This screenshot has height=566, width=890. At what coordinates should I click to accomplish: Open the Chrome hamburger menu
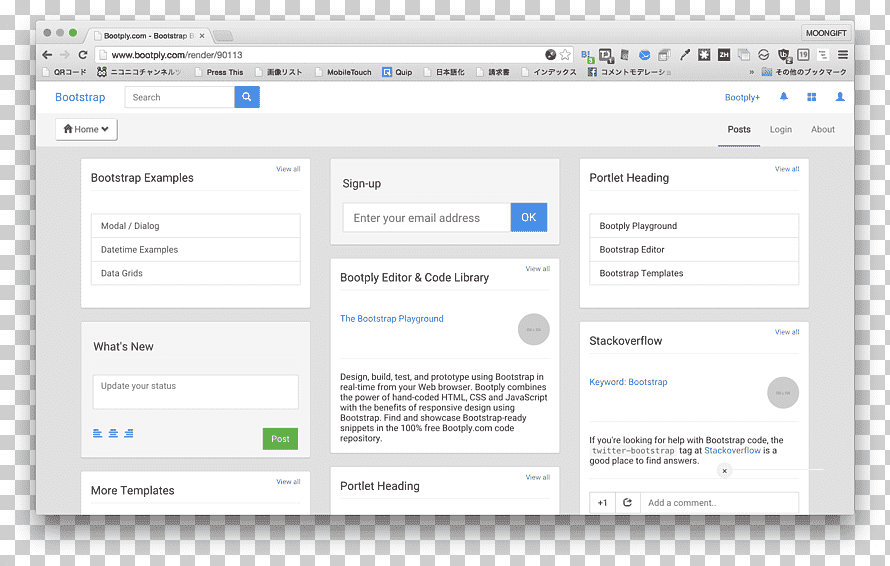843,54
